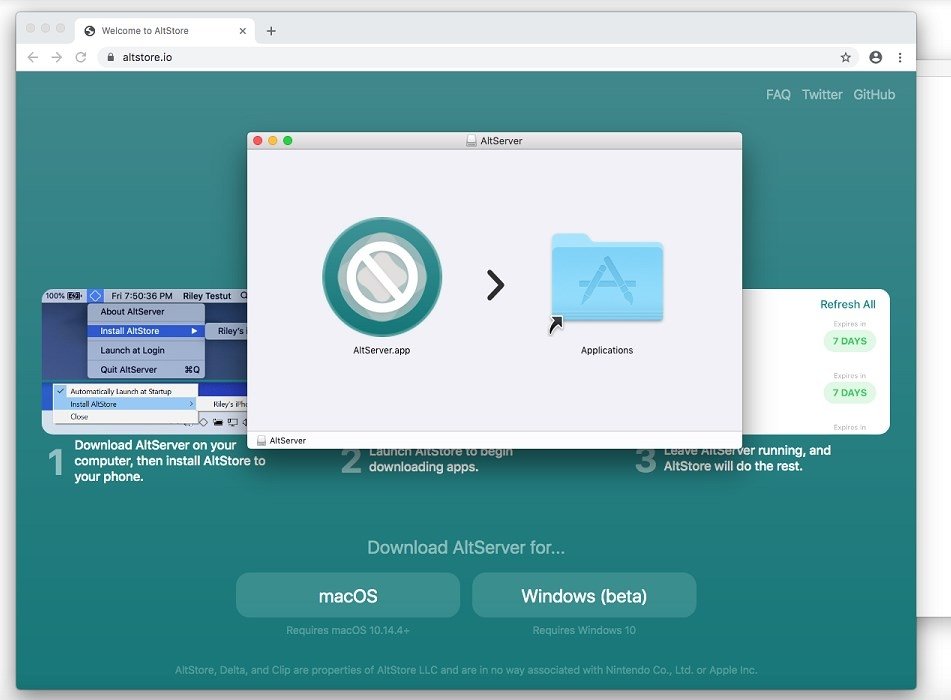Download AltServer for Windows (beta)
The width and height of the screenshot is (951, 700).
(x=584, y=595)
